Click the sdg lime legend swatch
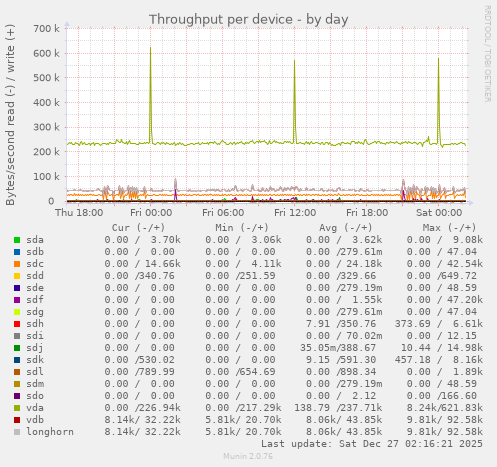The width and height of the screenshot is (497, 467). click(x=17, y=312)
